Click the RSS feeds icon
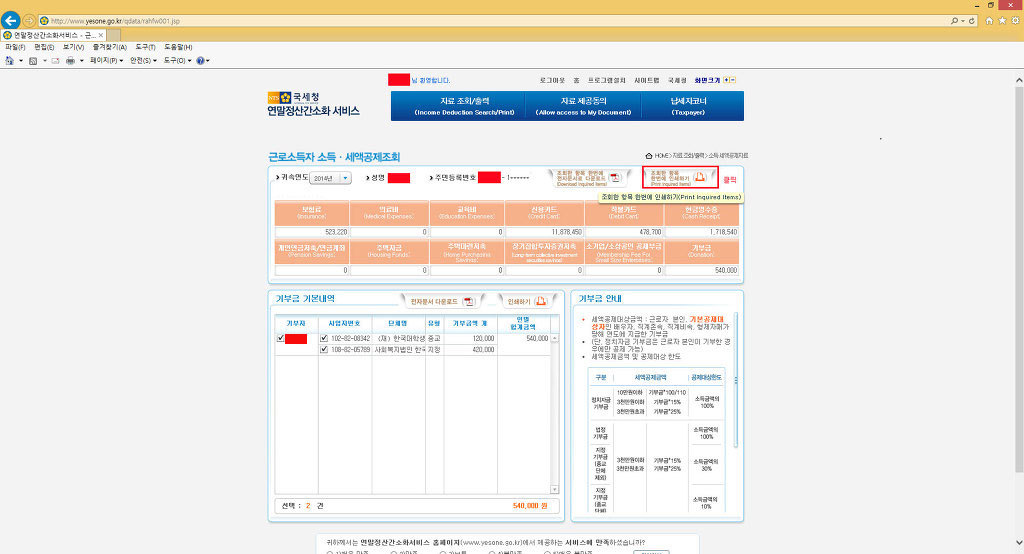Image resolution: width=1024 pixels, height=554 pixels. pyautogui.click(x=33, y=61)
